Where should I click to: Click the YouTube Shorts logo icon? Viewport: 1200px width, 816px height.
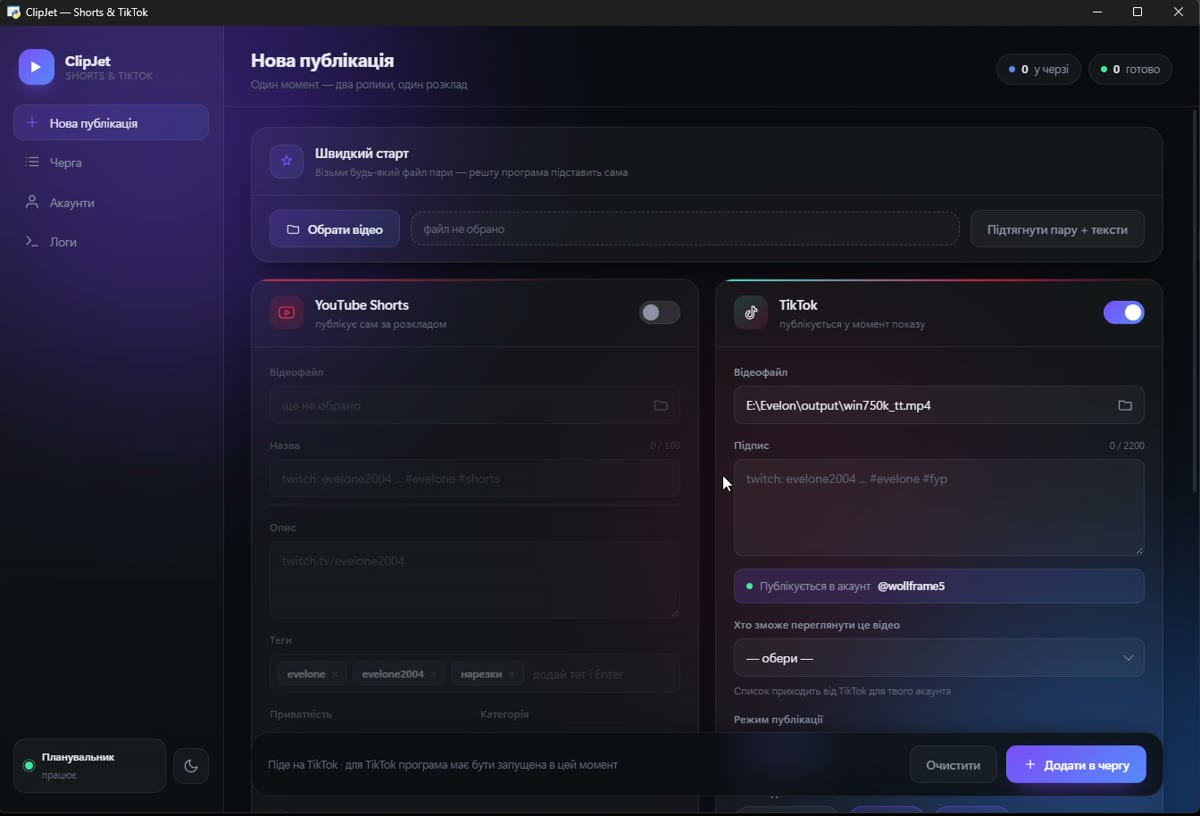coord(286,312)
